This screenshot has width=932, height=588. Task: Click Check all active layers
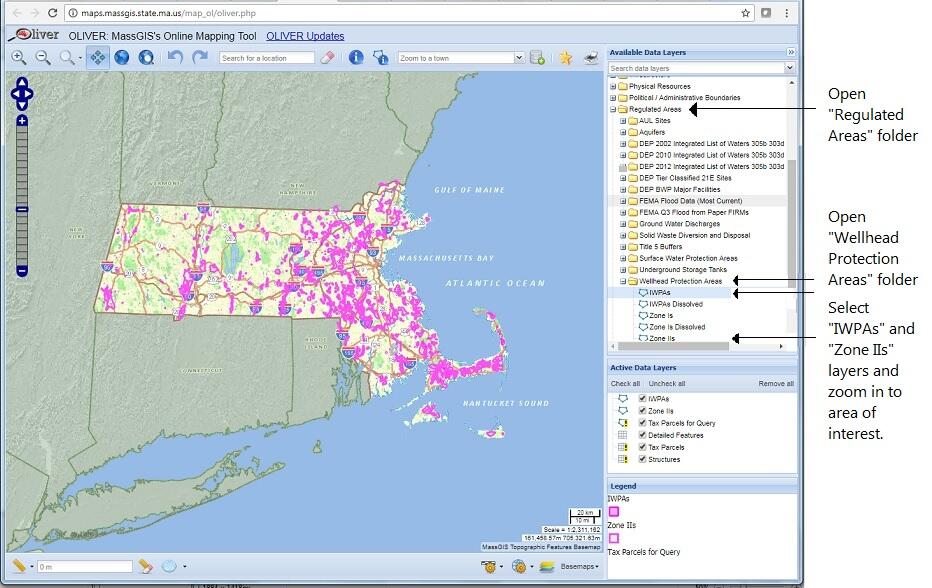pyautogui.click(x=625, y=383)
